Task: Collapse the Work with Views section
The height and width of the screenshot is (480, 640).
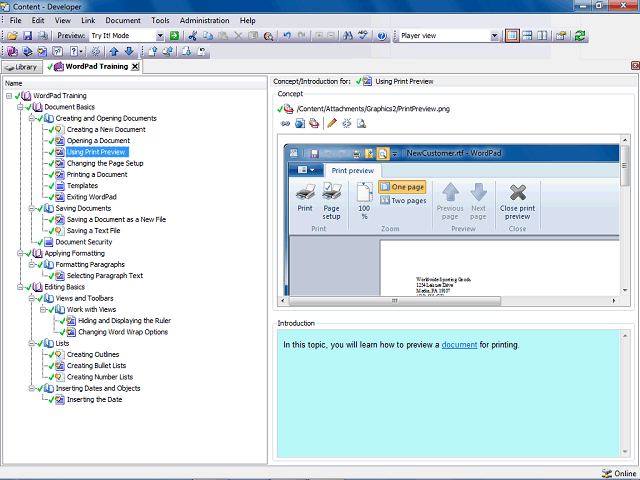Action: [x=43, y=309]
